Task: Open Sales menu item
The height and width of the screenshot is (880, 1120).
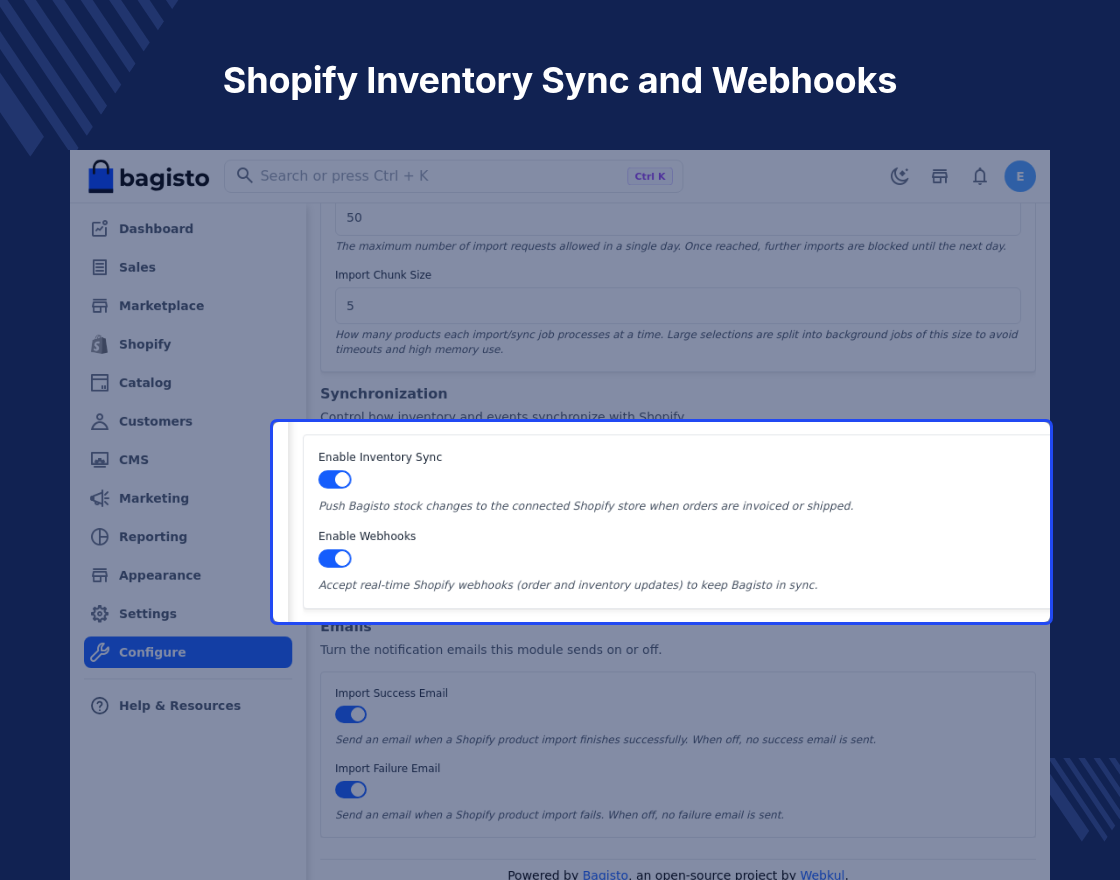Action: click(x=188, y=267)
